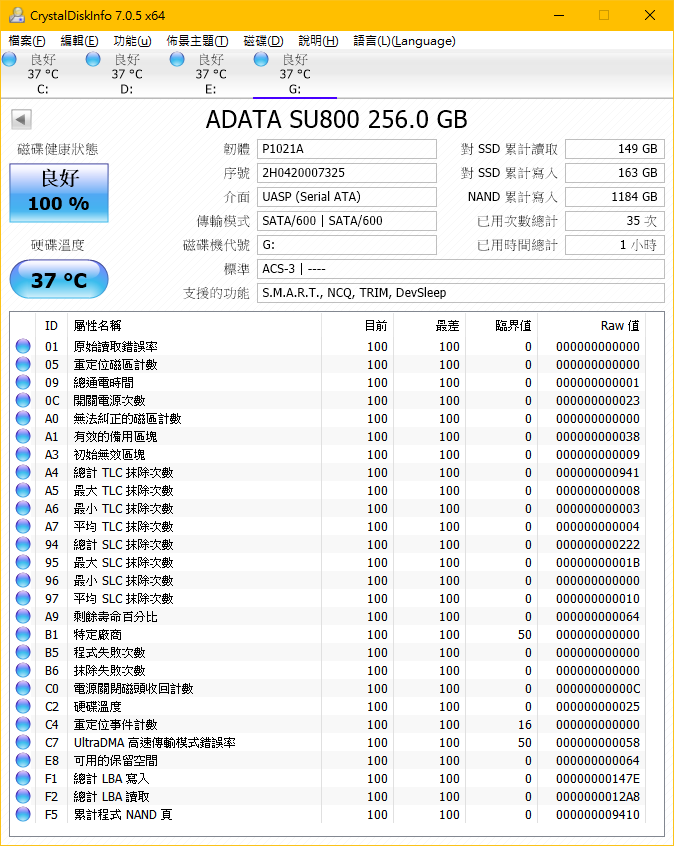Click the supported features field S.M.A.R.T., NCQ, TRIM
Image resolution: width=674 pixels, height=846 pixels.
tap(460, 293)
